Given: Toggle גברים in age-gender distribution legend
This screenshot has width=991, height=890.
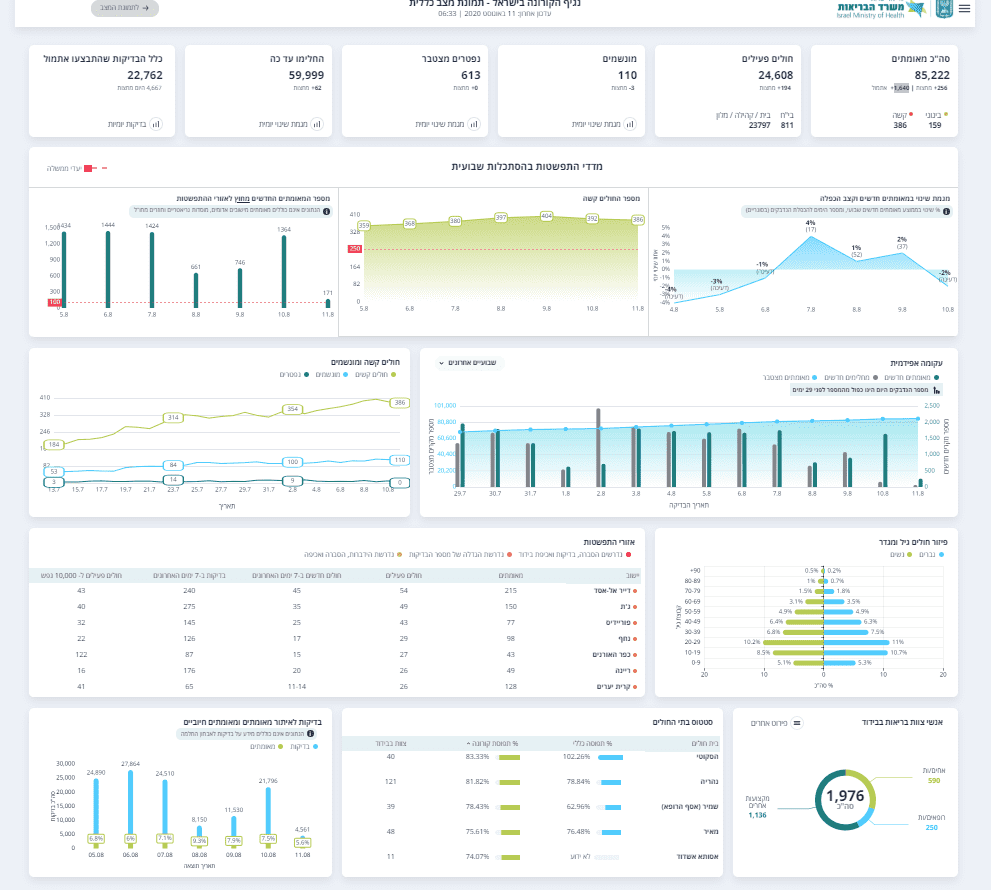Looking at the screenshot, I should click(932, 554).
